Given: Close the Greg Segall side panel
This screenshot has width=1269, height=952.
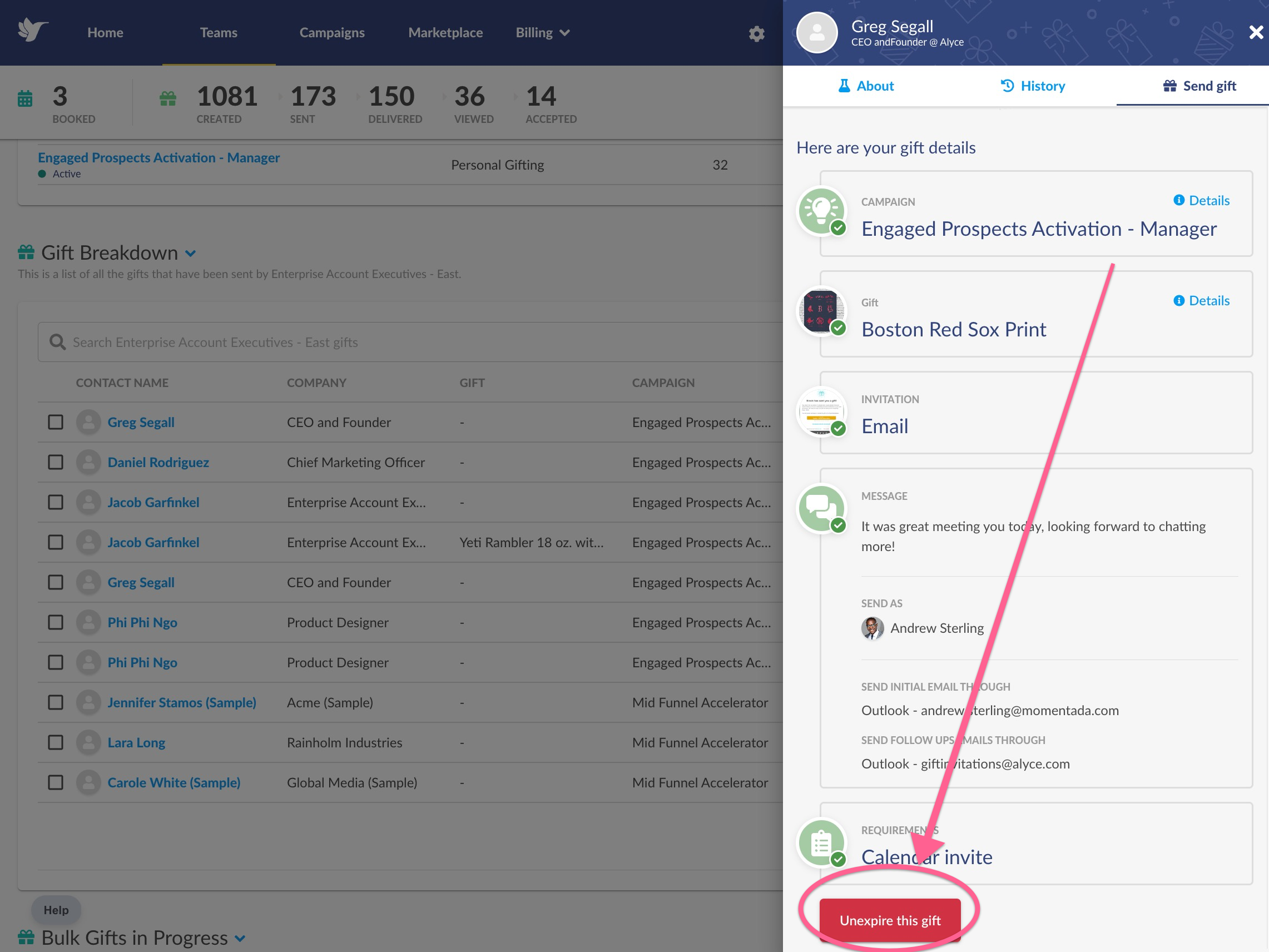Looking at the screenshot, I should [x=1256, y=32].
